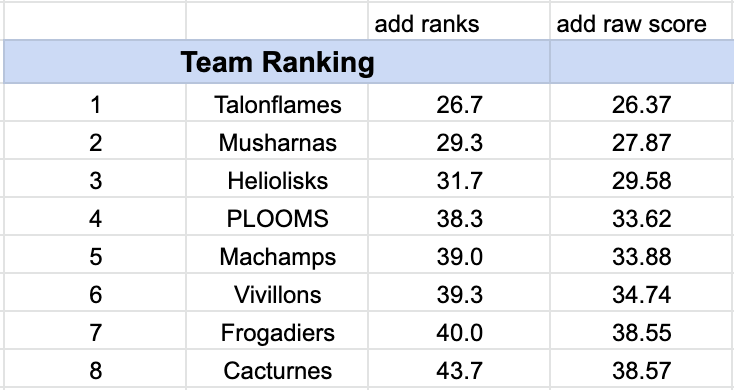Select the Team Ranking header cell
The width and height of the screenshot is (734, 390).
pyautogui.click(x=277, y=62)
